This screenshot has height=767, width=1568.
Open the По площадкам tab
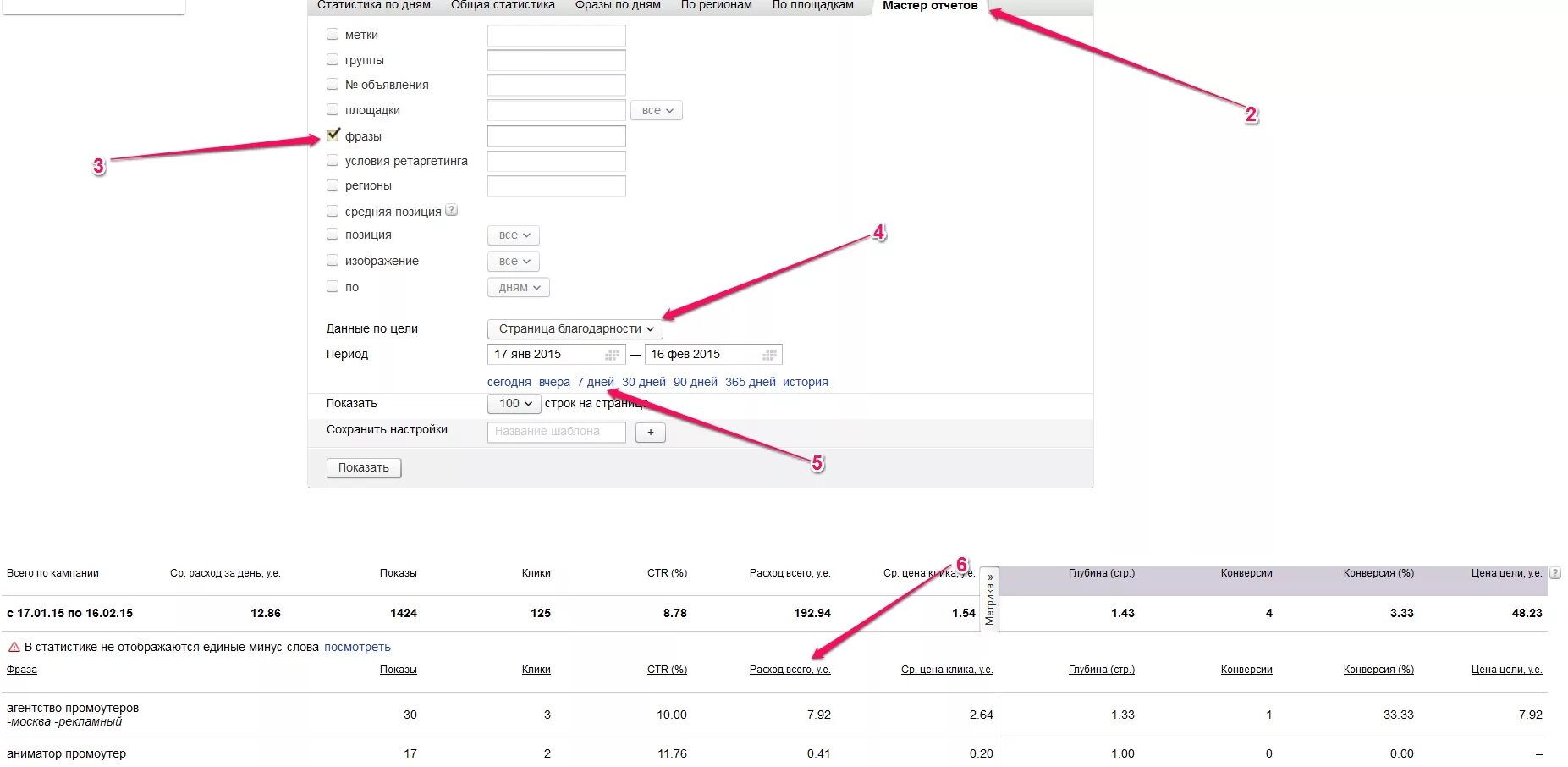pyautogui.click(x=813, y=5)
